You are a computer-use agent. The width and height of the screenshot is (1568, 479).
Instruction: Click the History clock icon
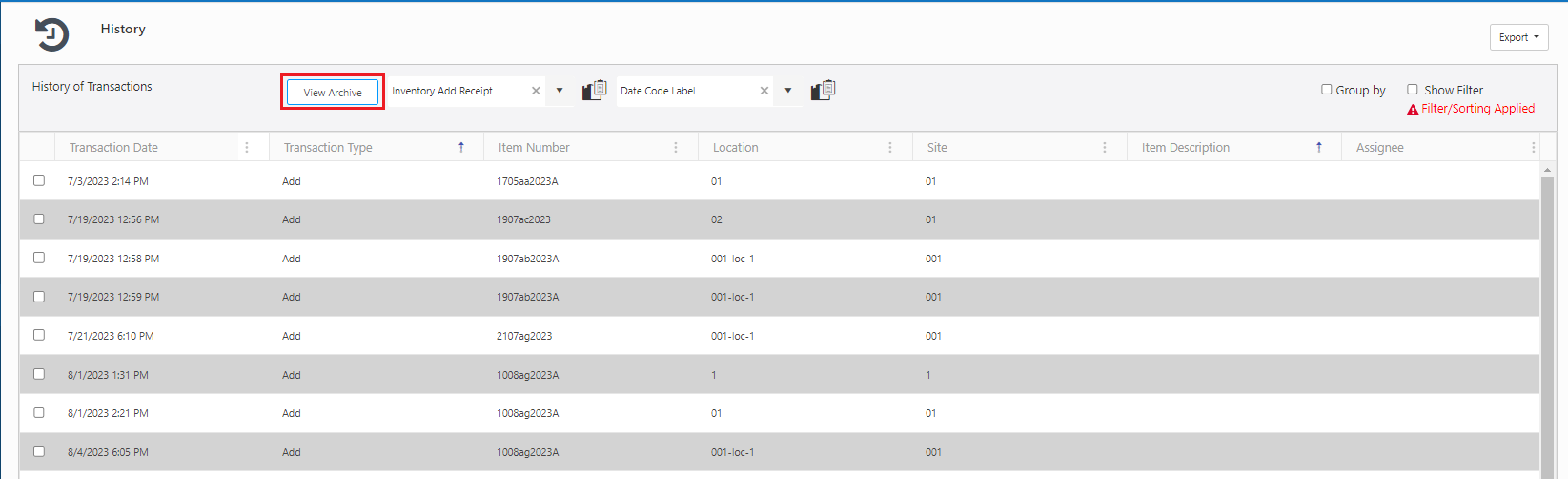[51, 34]
